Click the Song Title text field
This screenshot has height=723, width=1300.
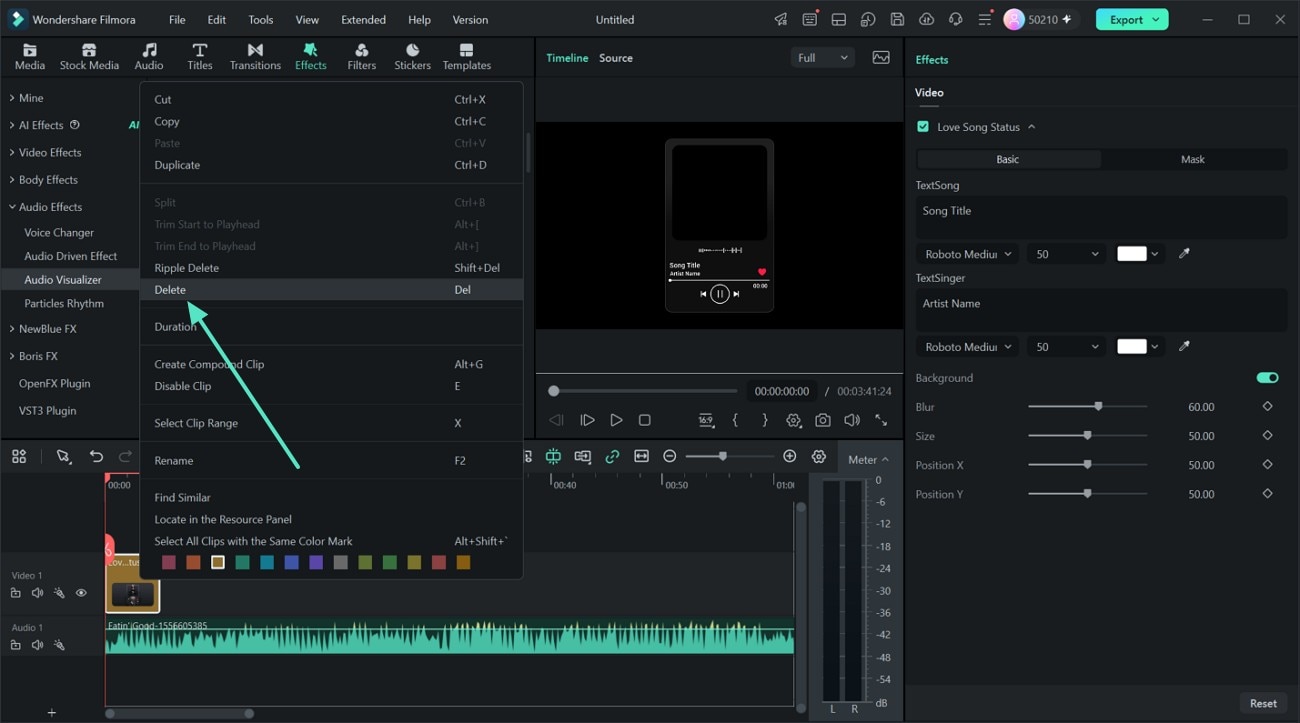1101,217
